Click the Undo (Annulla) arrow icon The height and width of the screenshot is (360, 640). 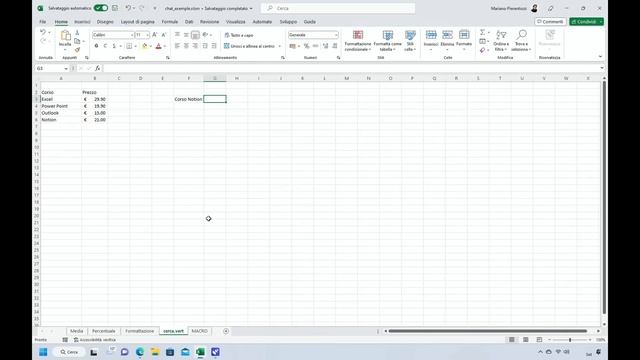(42, 32)
